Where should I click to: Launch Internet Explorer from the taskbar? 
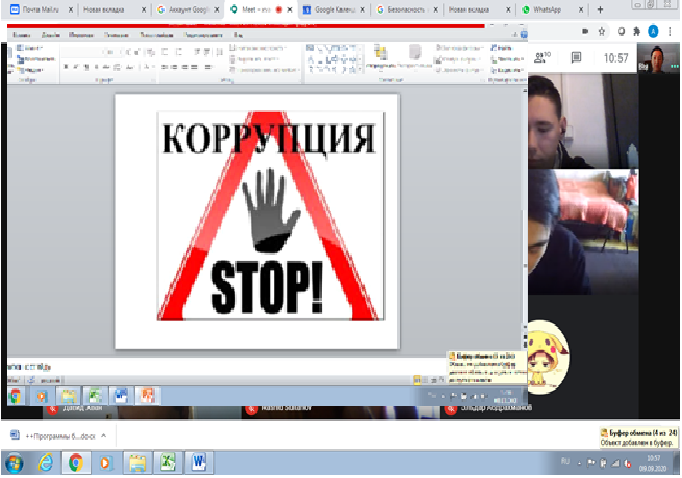(x=46, y=463)
